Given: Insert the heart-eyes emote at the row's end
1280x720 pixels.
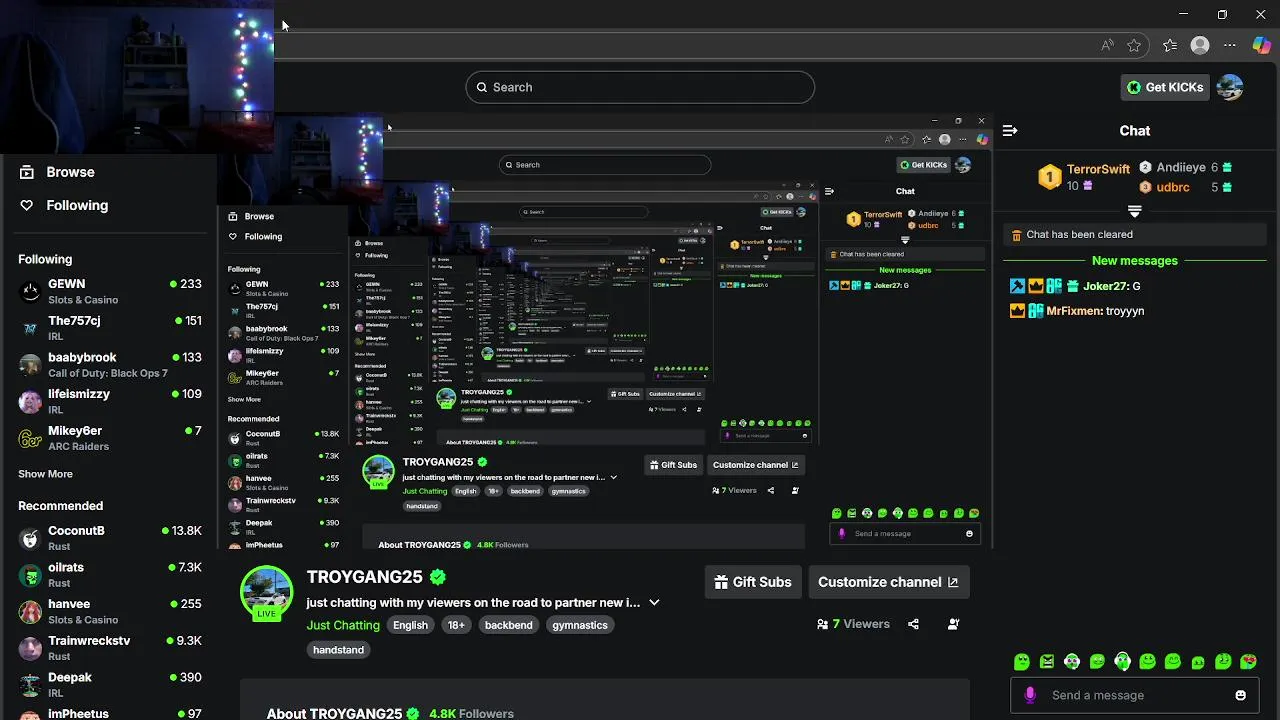Looking at the screenshot, I should pyautogui.click(x=1248, y=662).
